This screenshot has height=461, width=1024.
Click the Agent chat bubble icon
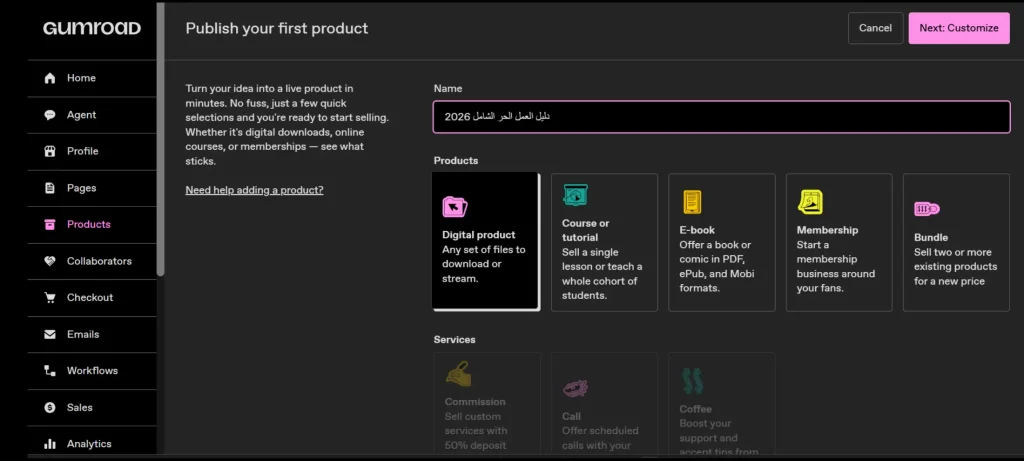[x=50, y=115]
